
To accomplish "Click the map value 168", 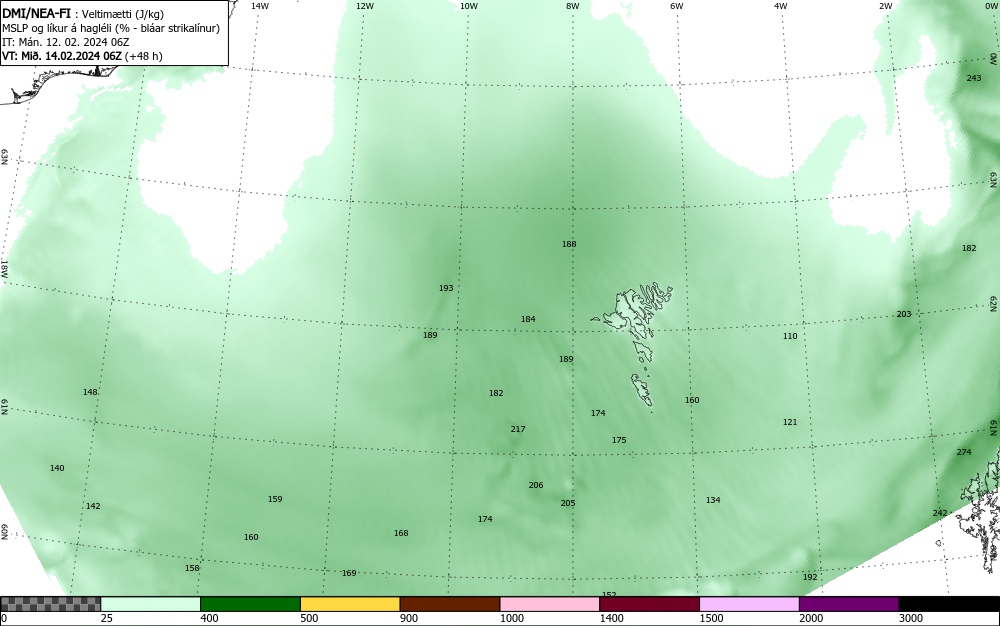I will click(x=401, y=533).
